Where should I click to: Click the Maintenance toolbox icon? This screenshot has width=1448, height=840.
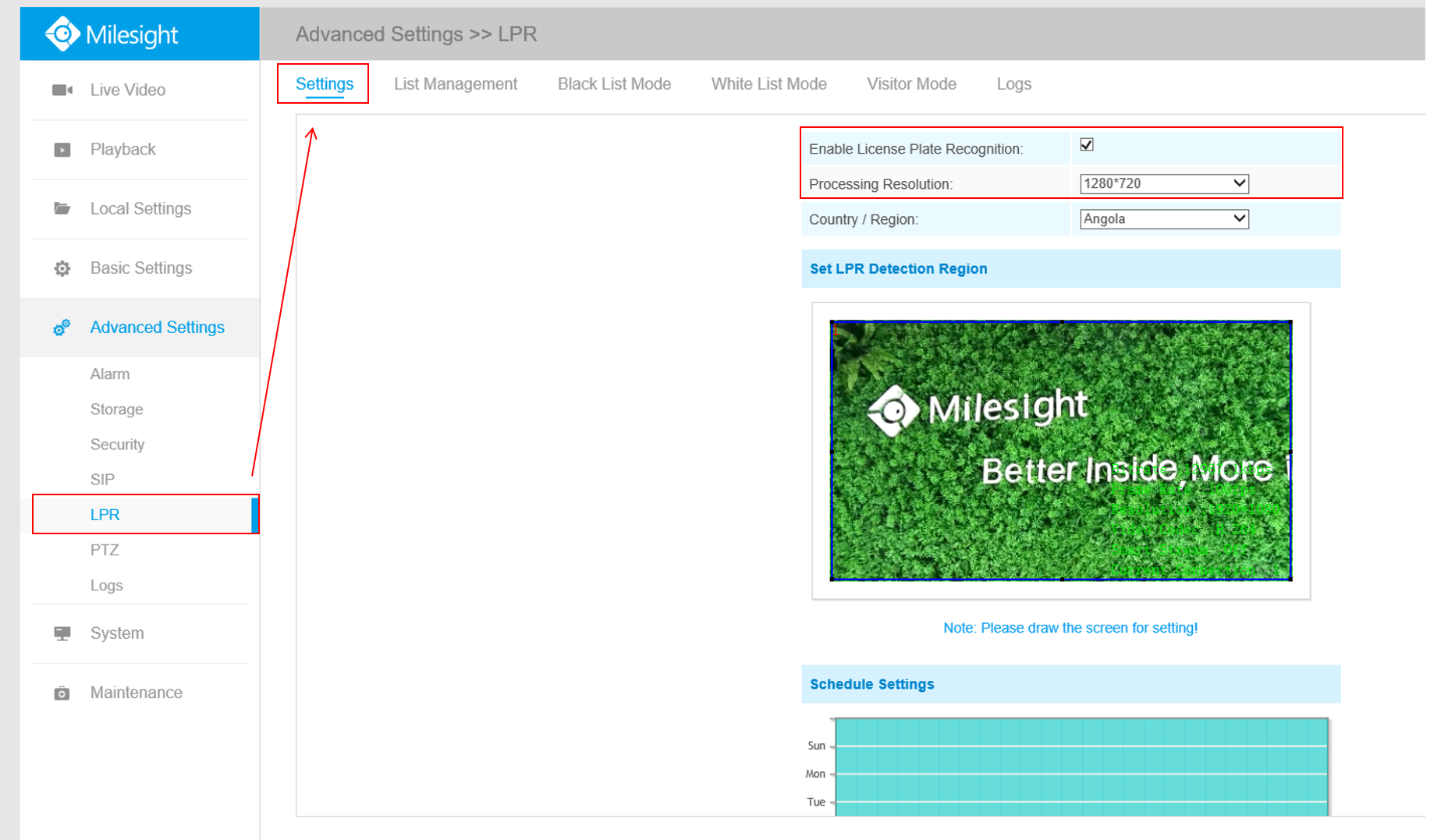62,693
